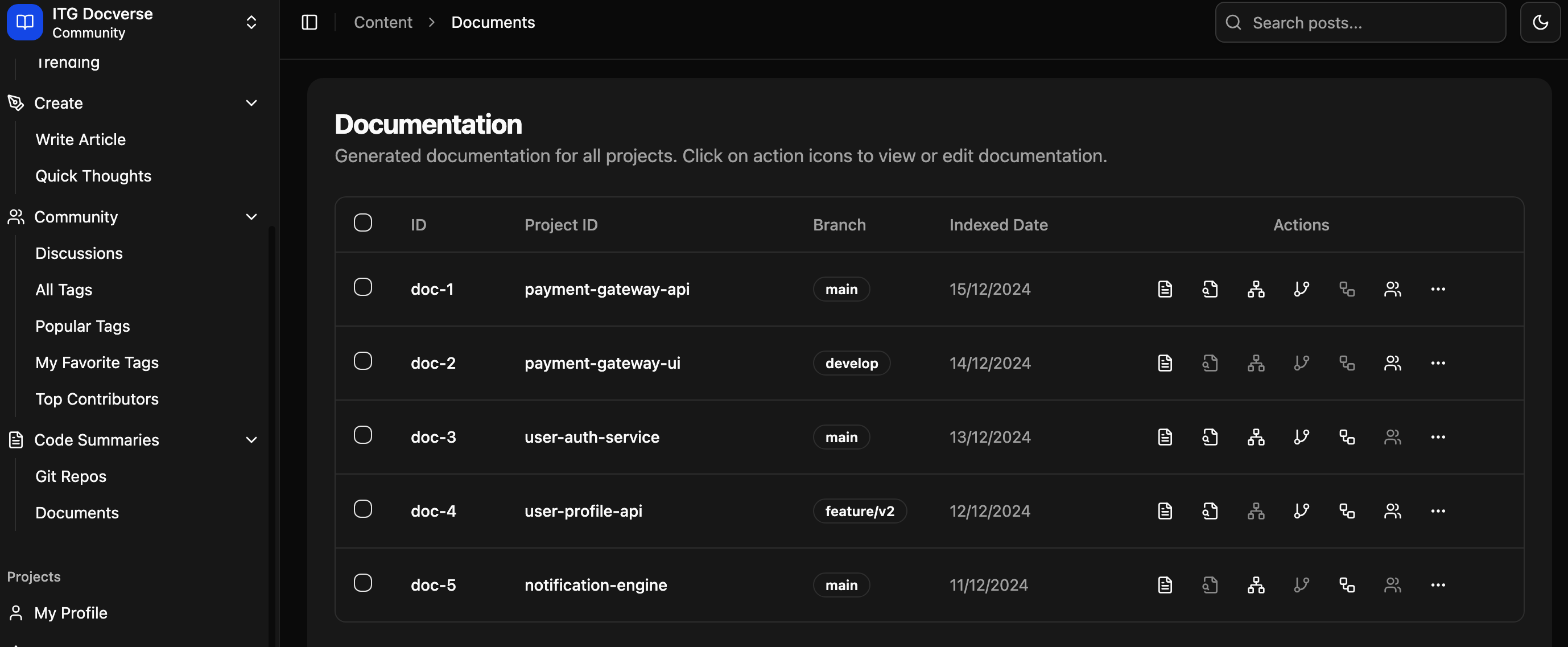Toggle sidebar panel icon

coord(309,23)
